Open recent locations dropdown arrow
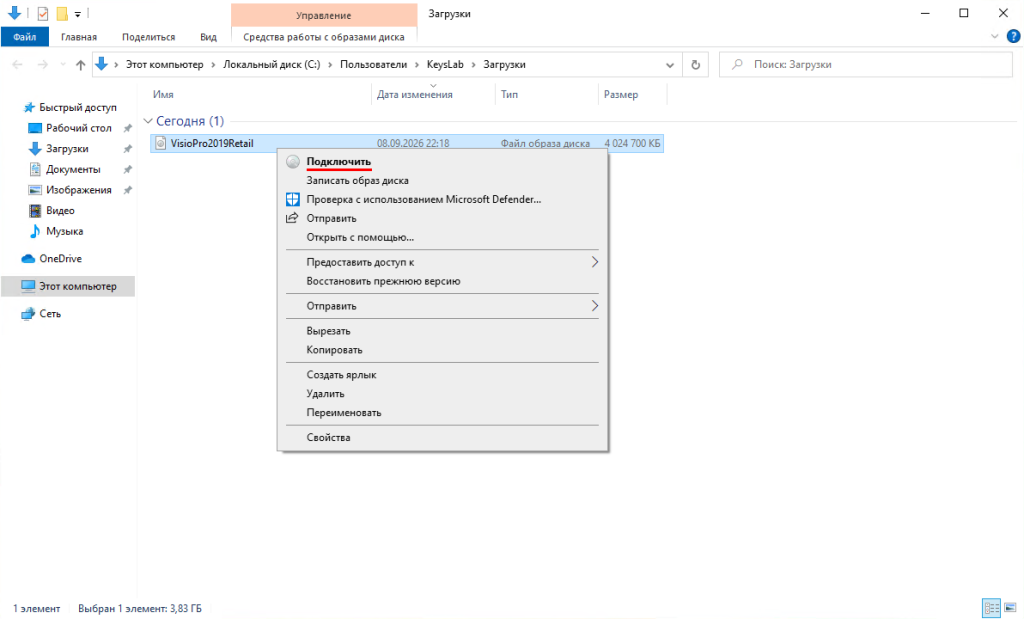This screenshot has width=1024, height=619. pos(63,65)
